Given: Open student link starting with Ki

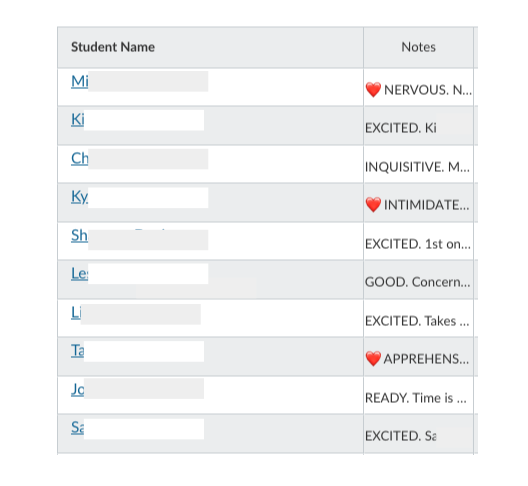Looking at the screenshot, I should tap(77, 120).
